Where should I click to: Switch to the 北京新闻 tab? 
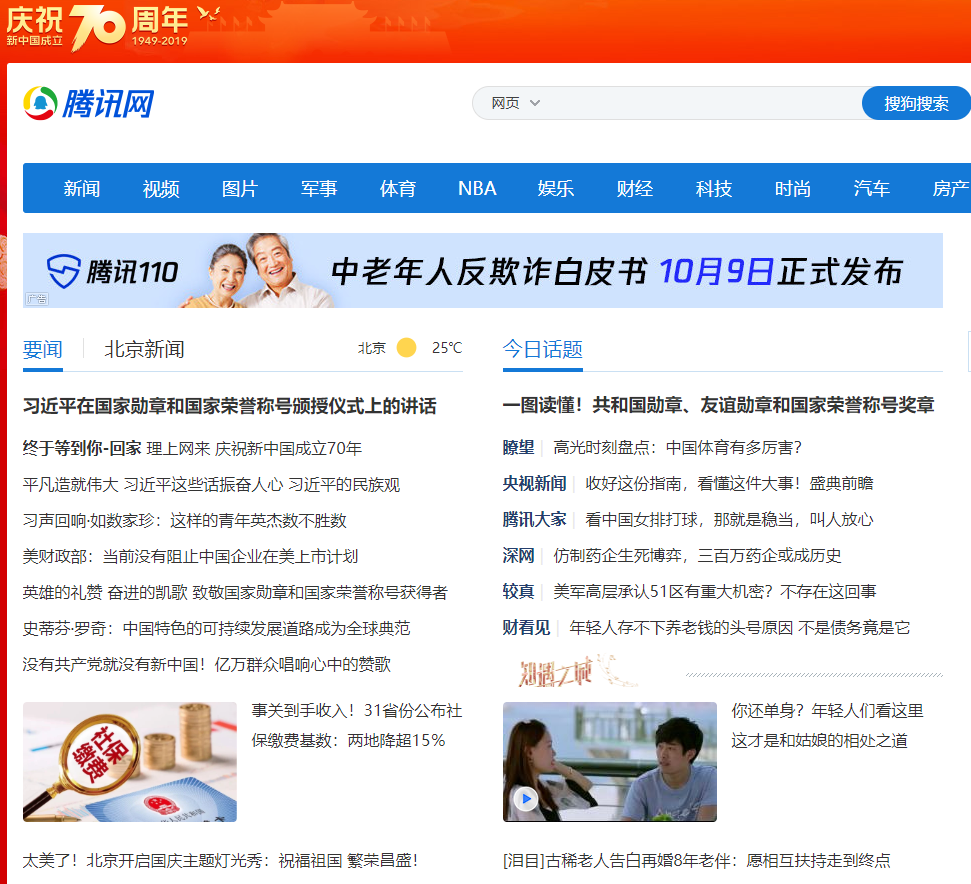coord(144,350)
